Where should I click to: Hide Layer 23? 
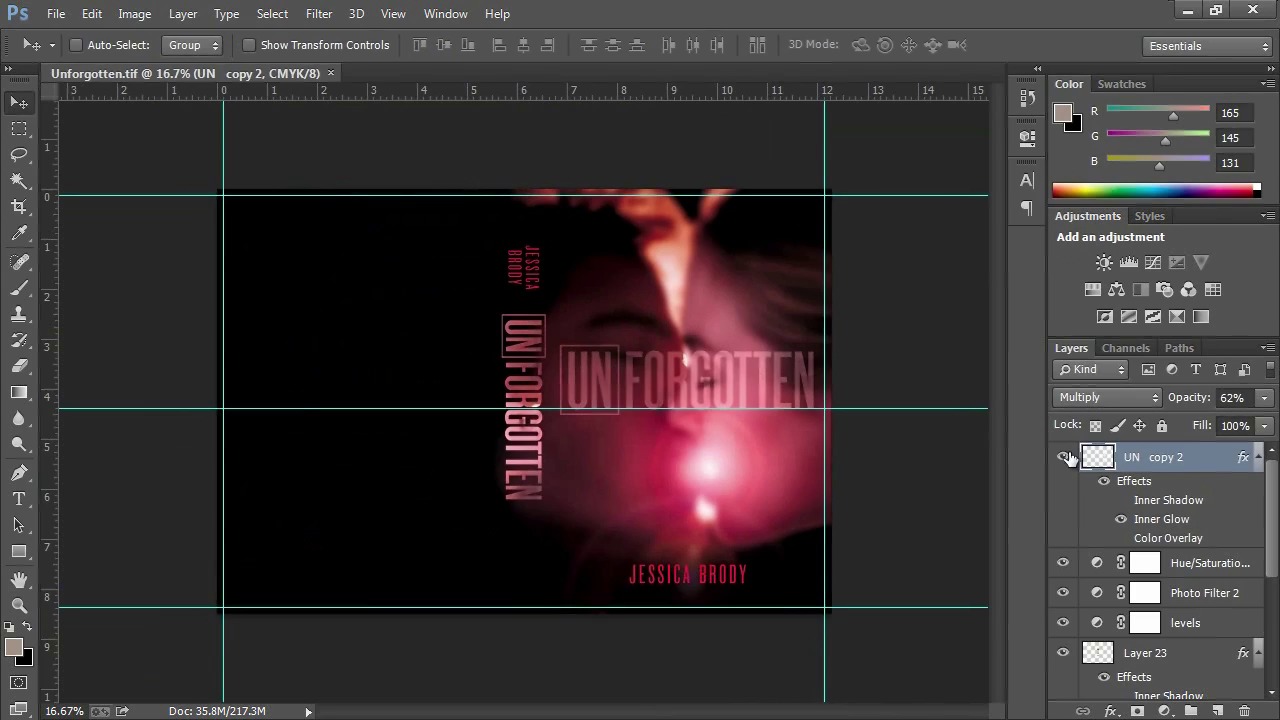1063,653
